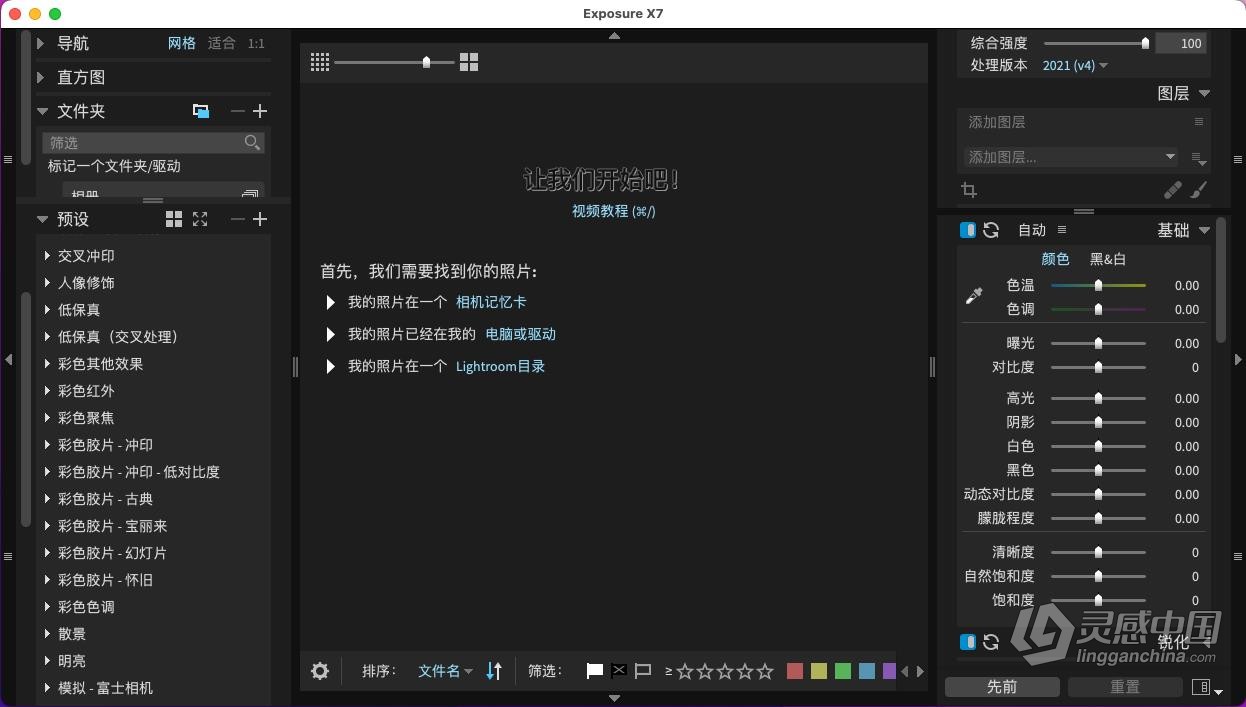Select the bandage spot heal tool
The image size is (1246, 707).
[x=1173, y=190]
